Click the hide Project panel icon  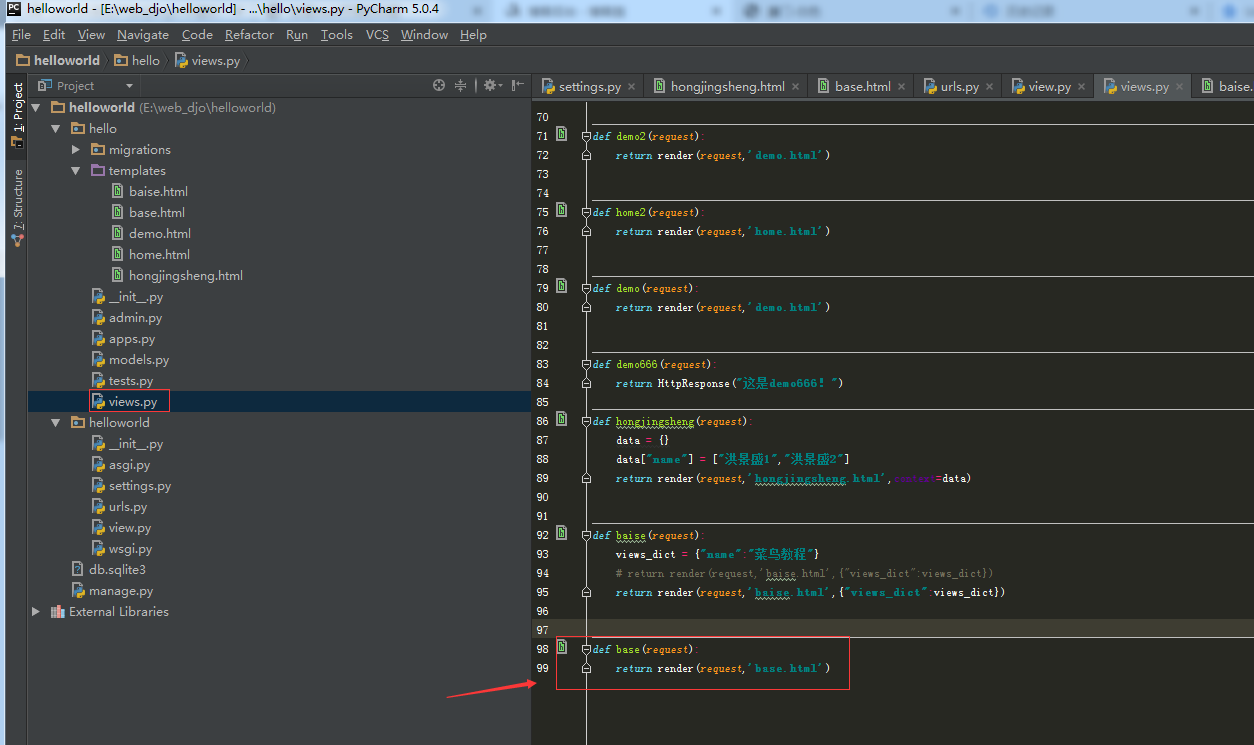(517, 86)
